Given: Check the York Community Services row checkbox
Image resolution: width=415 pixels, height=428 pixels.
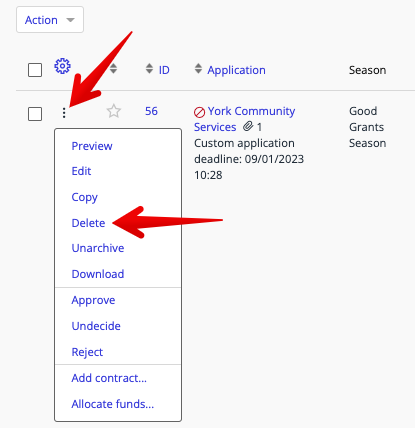Looking at the screenshot, I should pos(35,114).
